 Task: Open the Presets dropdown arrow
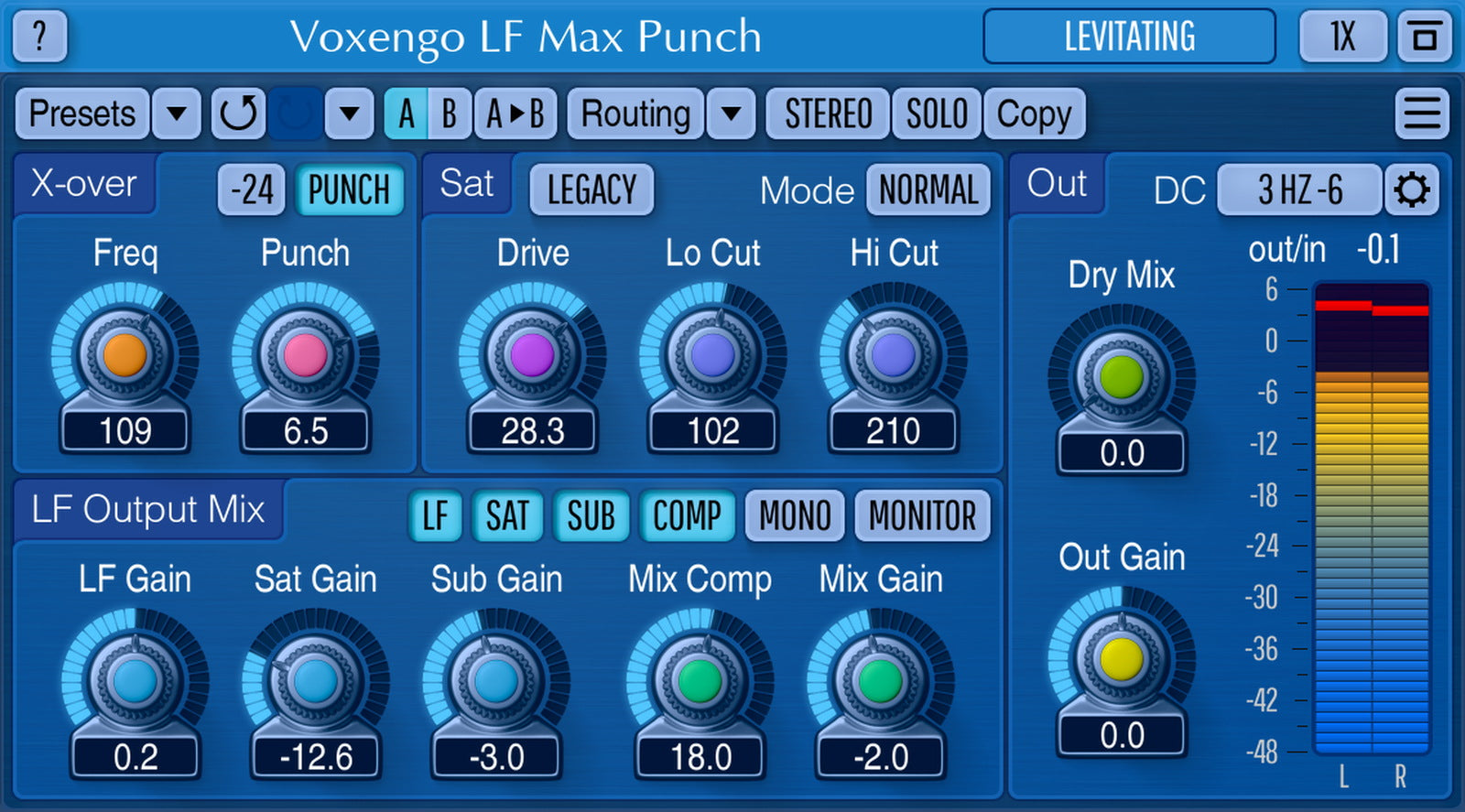pyautogui.click(x=177, y=114)
